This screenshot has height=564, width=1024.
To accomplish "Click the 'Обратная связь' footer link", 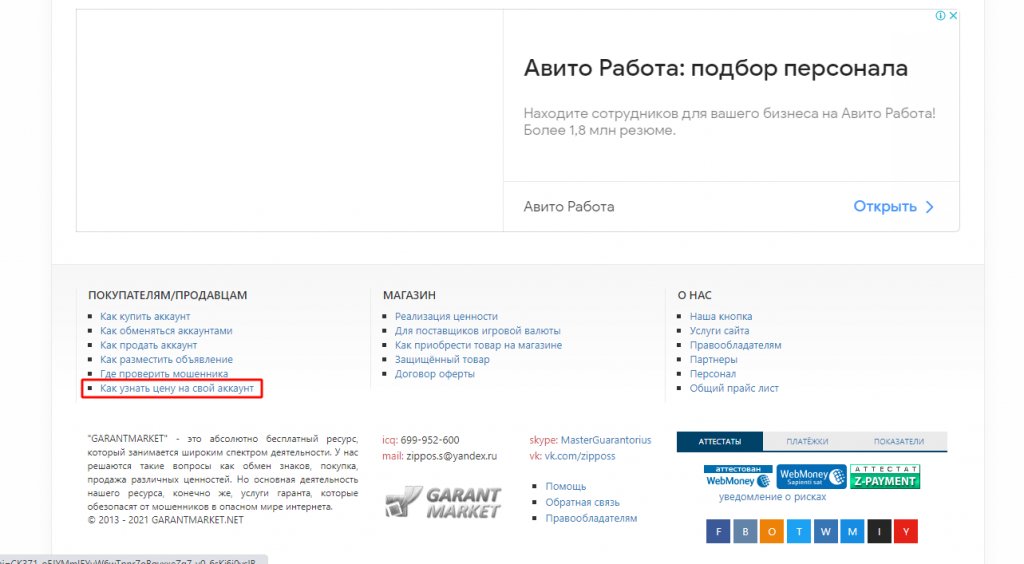I will [x=582, y=502].
